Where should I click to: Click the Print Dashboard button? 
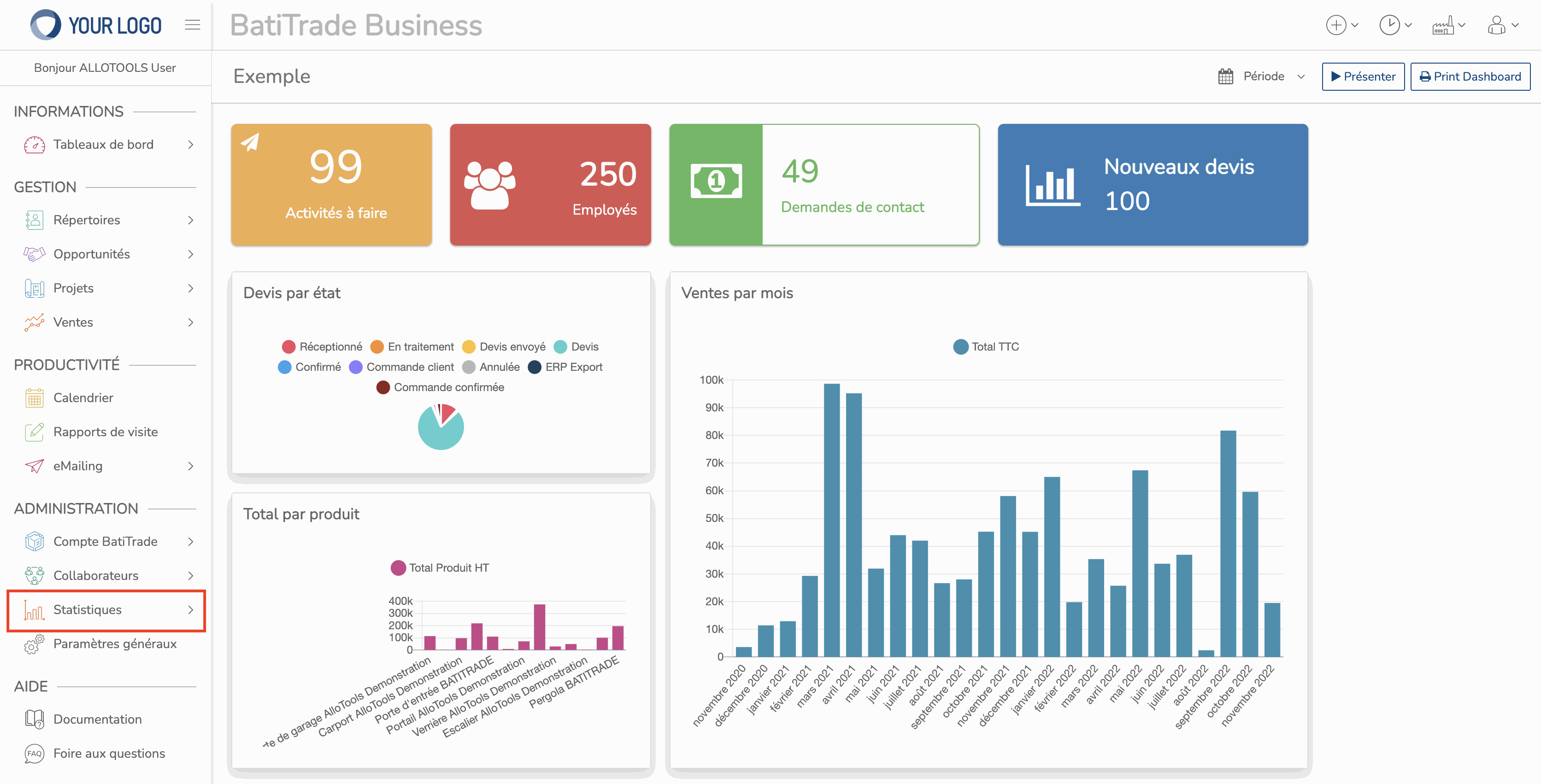pyautogui.click(x=1470, y=76)
